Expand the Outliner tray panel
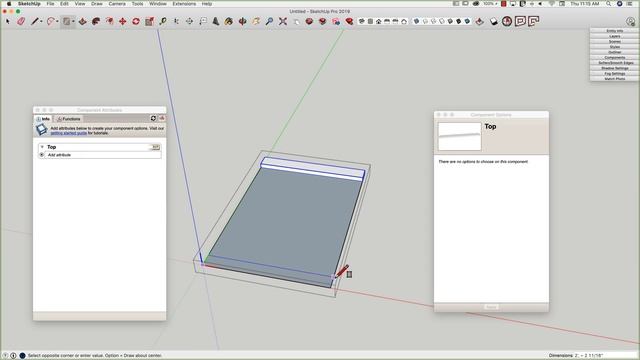 (614, 52)
